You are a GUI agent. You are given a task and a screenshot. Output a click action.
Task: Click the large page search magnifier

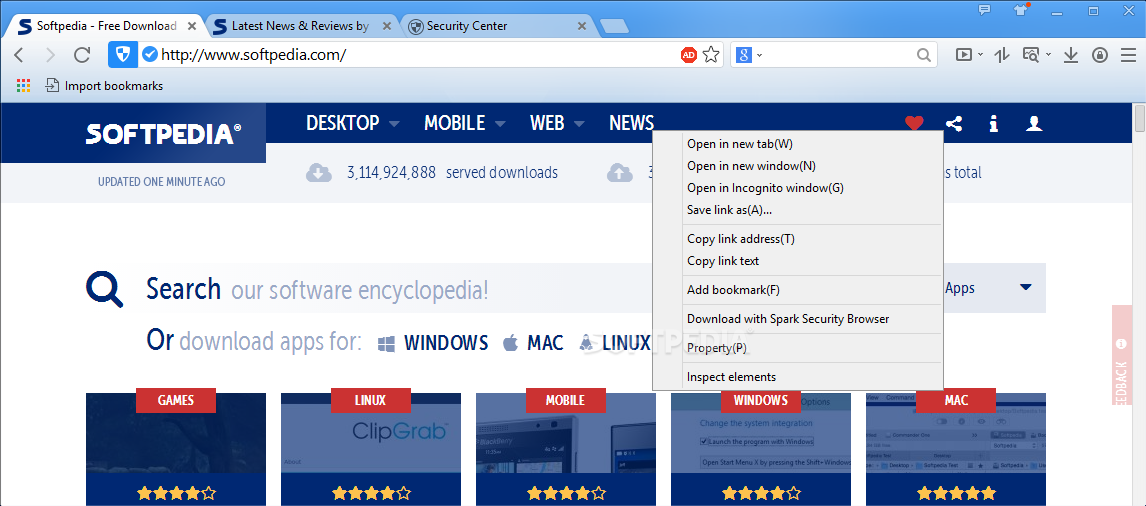point(105,289)
